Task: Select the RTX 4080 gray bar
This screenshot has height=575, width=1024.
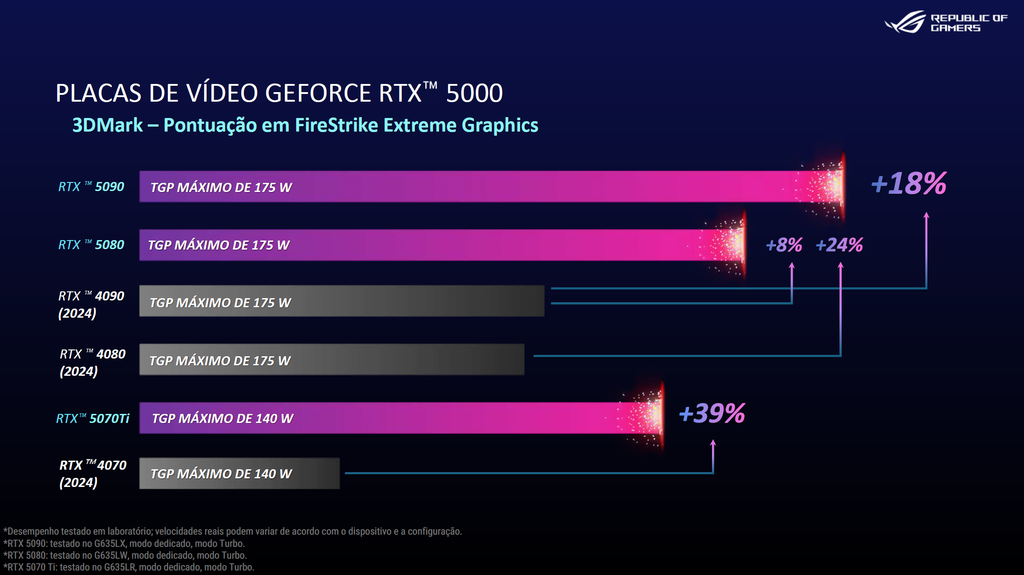Action: tap(332, 359)
